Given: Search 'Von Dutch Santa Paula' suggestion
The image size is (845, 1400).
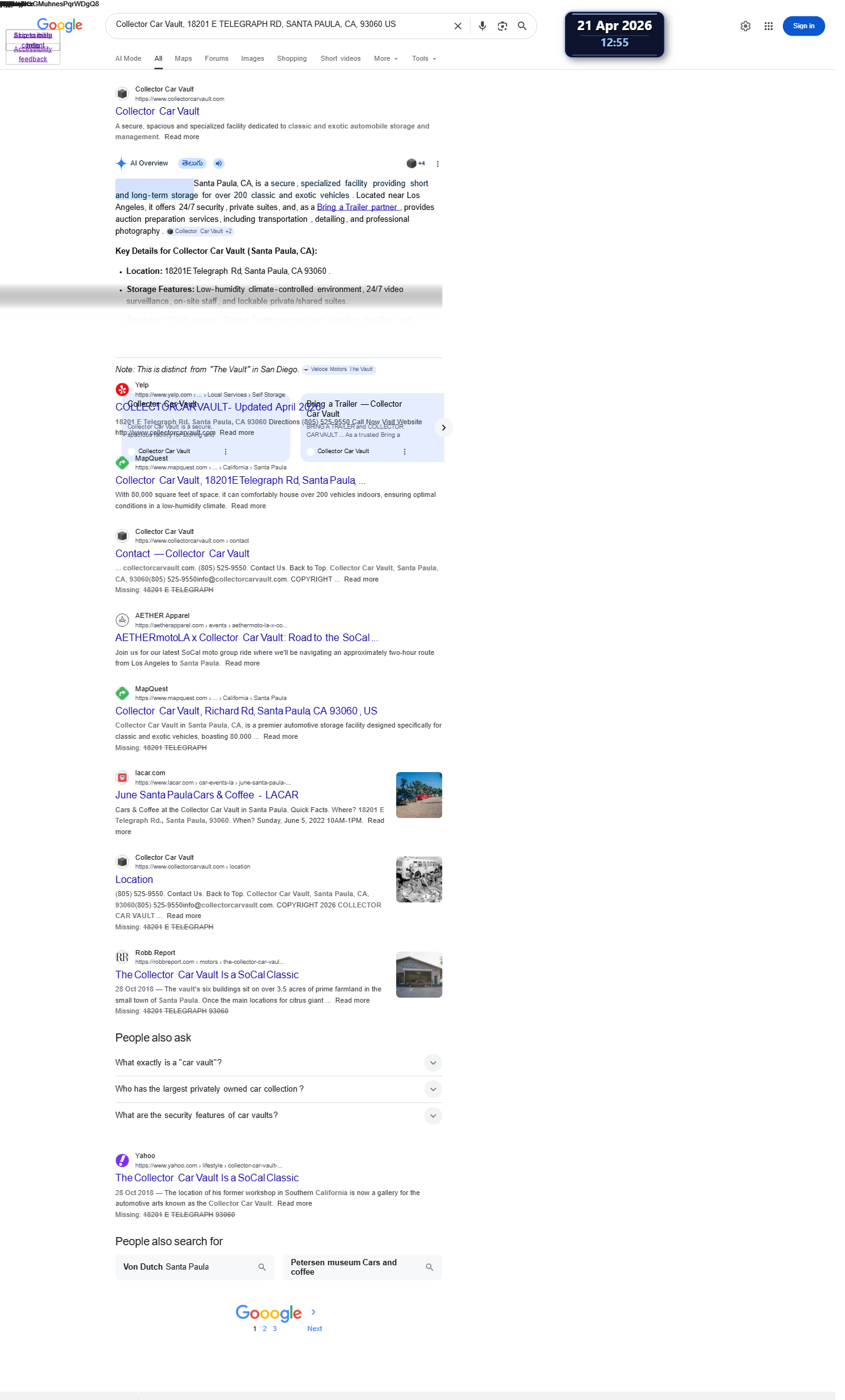Looking at the screenshot, I should click(x=195, y=1267).
